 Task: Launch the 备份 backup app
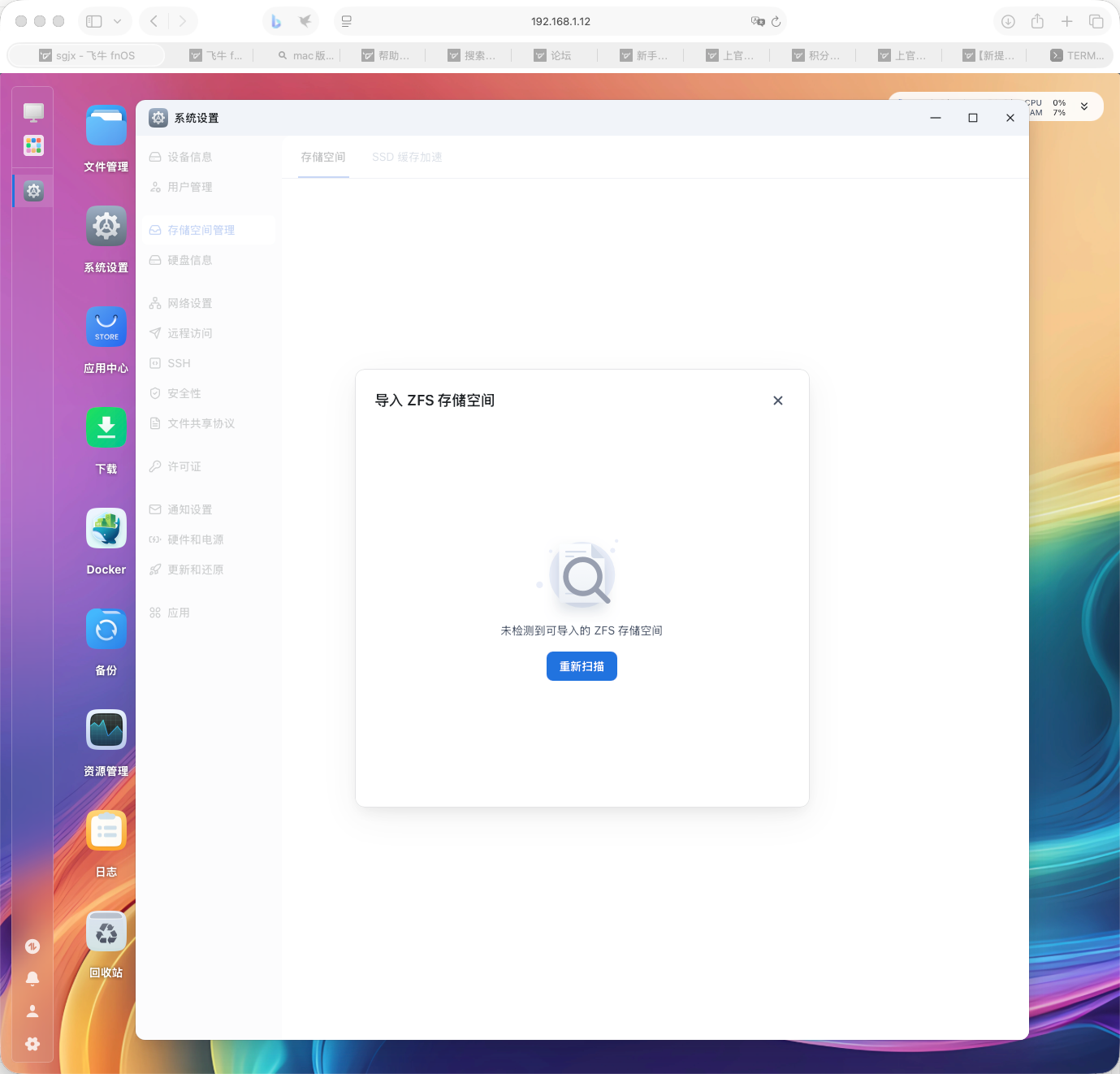106,630
